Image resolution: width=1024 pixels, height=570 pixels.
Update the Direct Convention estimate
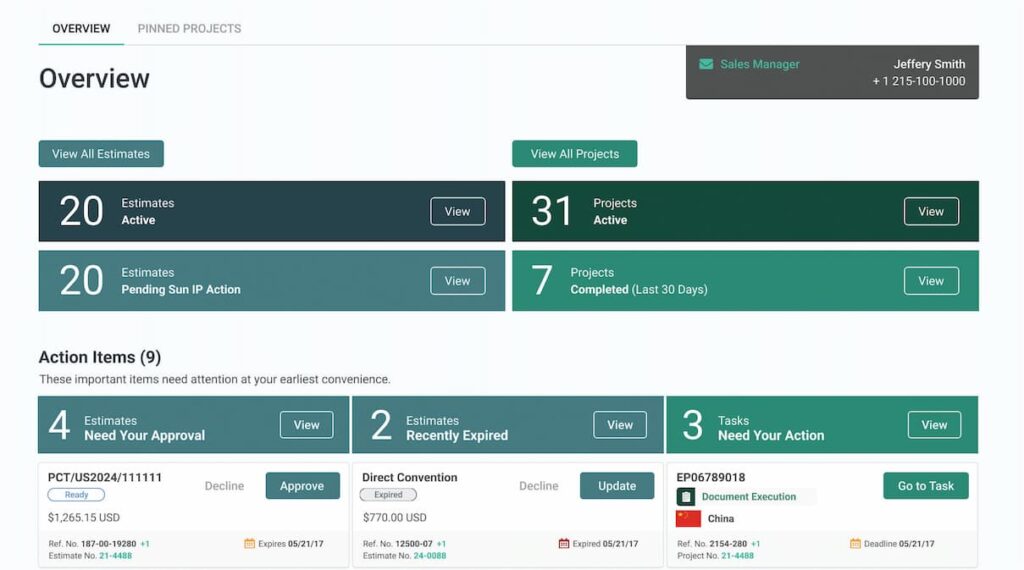click(617, 486)
